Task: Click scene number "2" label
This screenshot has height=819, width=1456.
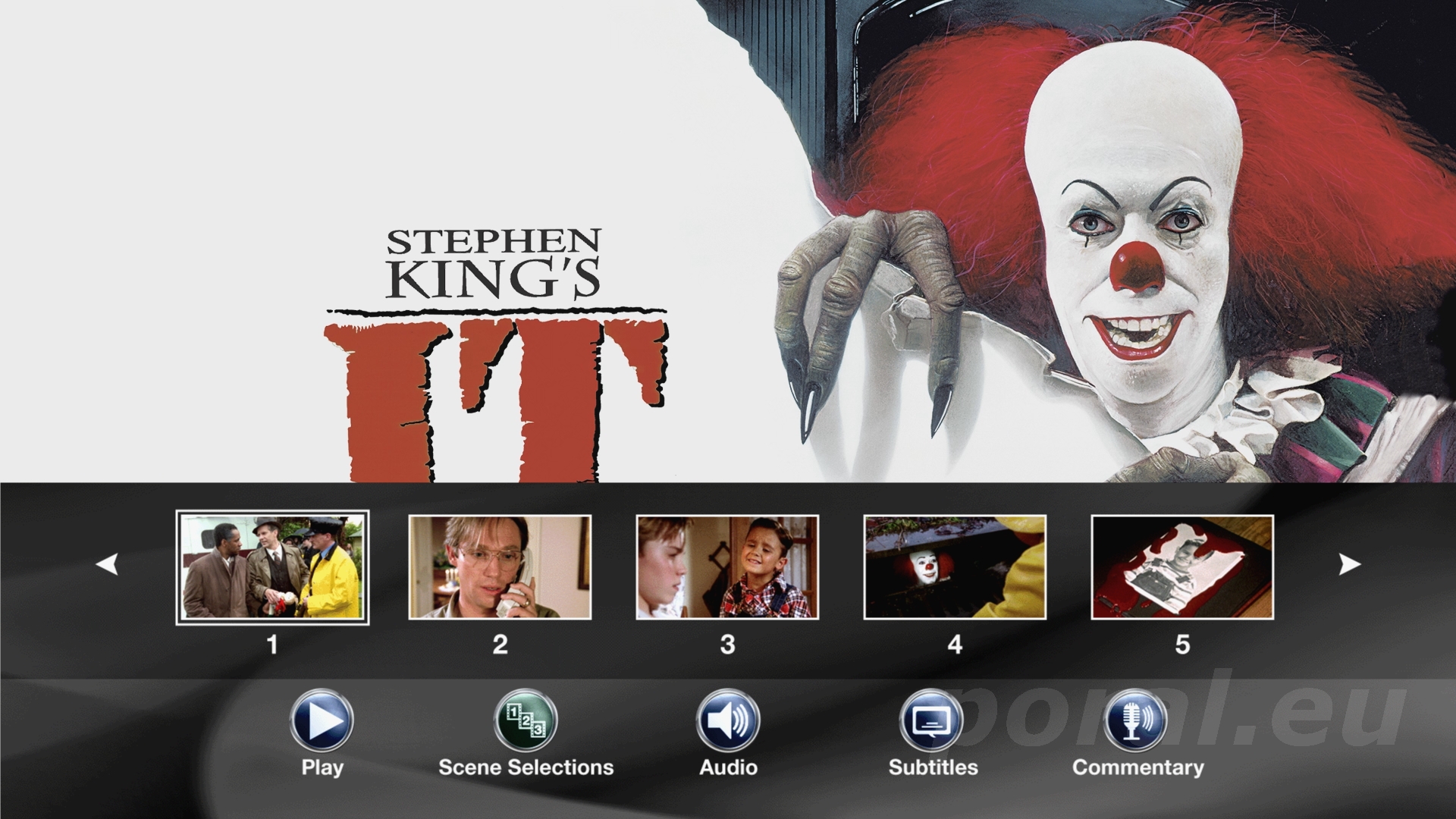Action: (500, 645)
